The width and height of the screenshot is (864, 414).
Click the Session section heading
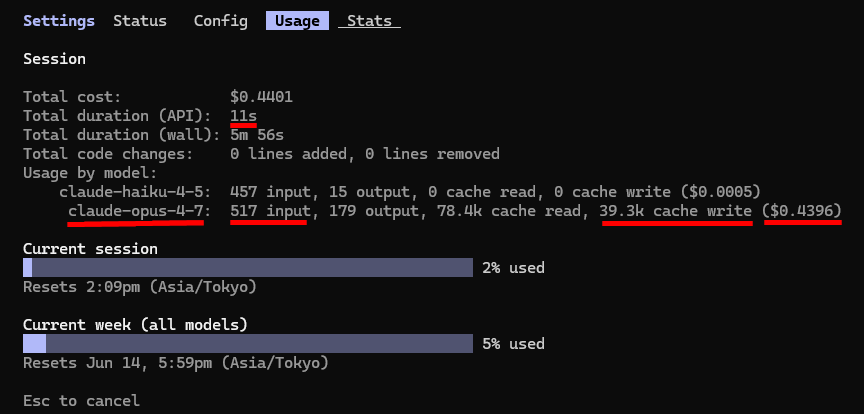(54, 59)
